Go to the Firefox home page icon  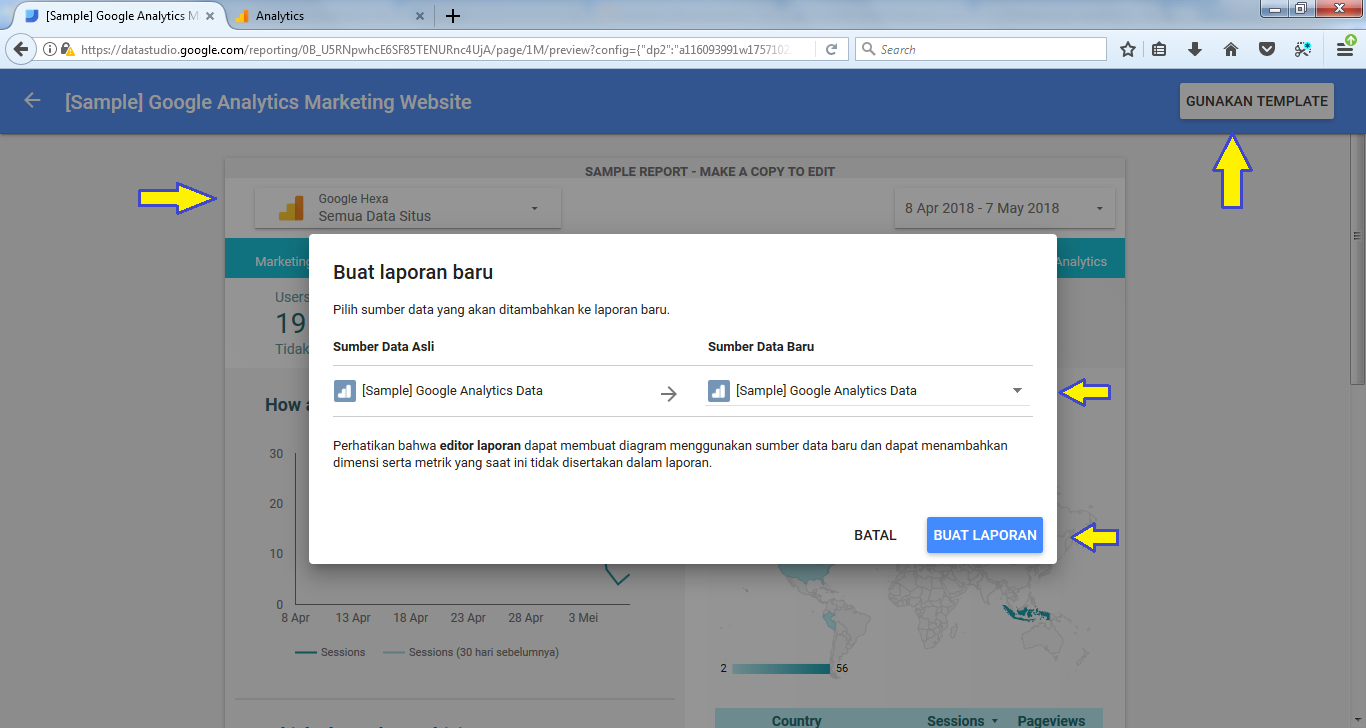(1231, 49)
